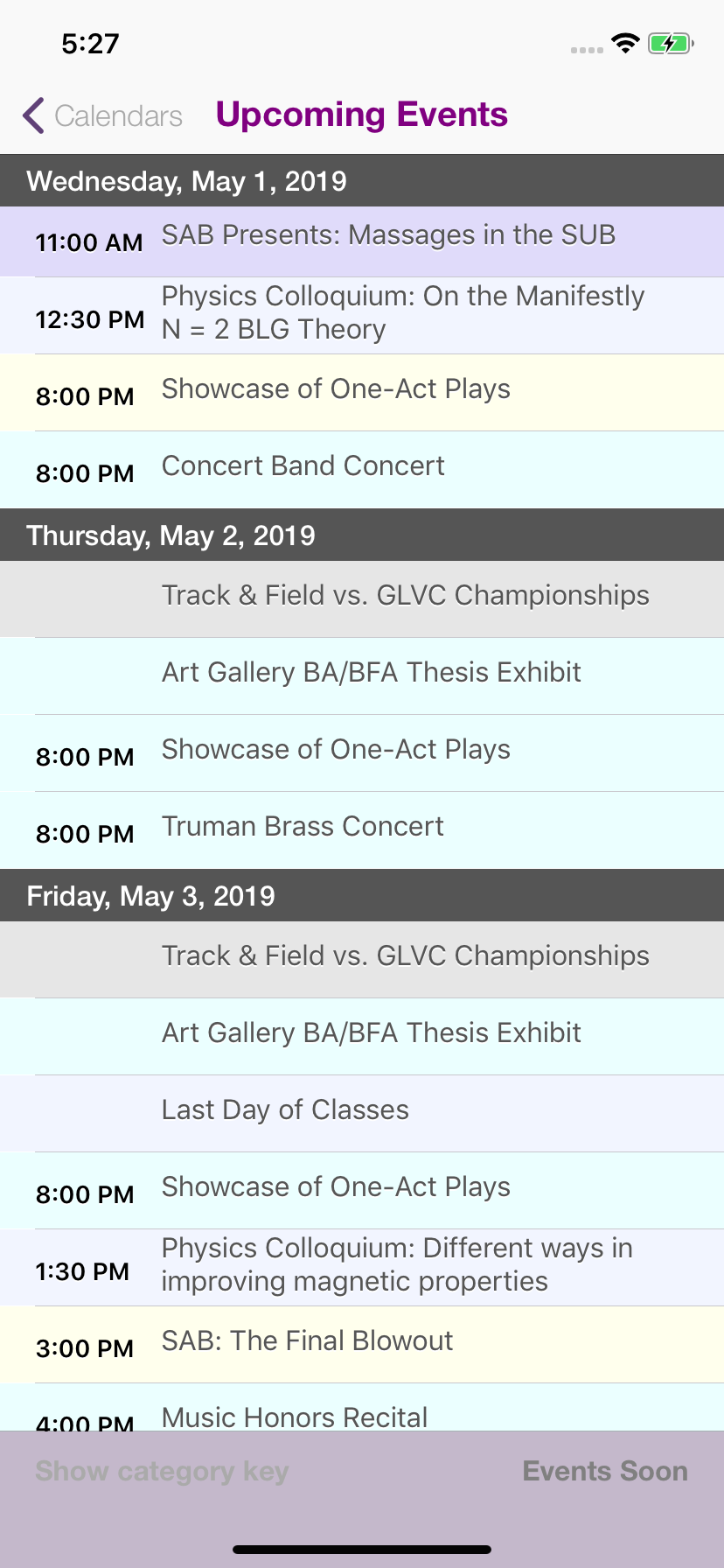Open the Concert Band Concert event
The width and height of the screenshot is (724, 1568).
click(303, 467)
